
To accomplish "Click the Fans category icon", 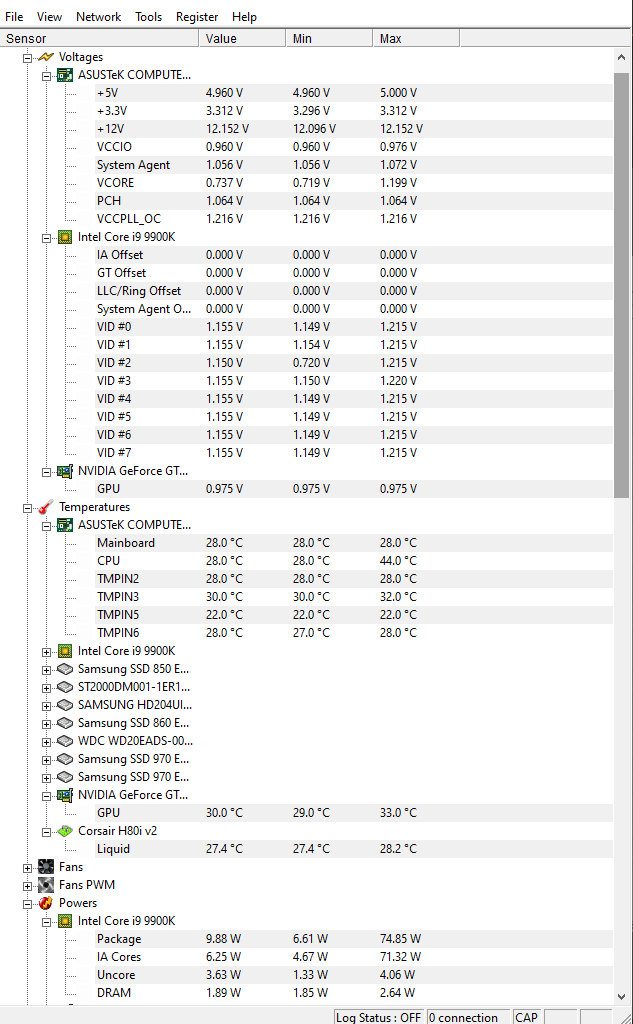I will (46, 867).
